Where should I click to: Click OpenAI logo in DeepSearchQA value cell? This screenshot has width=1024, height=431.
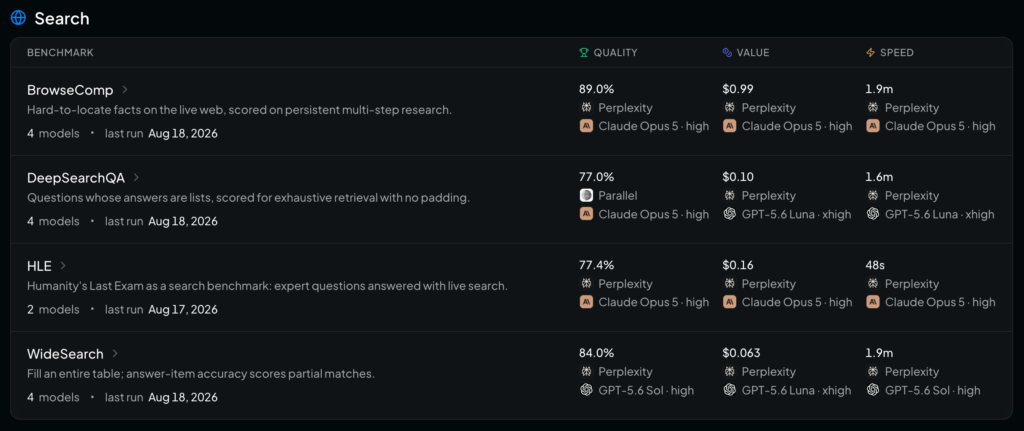pyautogui.click(x=729, y=214)
